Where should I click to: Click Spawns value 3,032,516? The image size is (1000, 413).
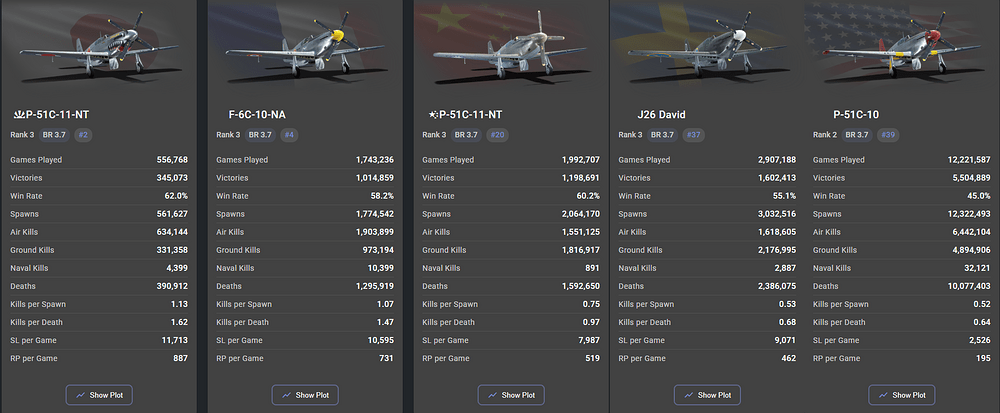tap(776, 214)
